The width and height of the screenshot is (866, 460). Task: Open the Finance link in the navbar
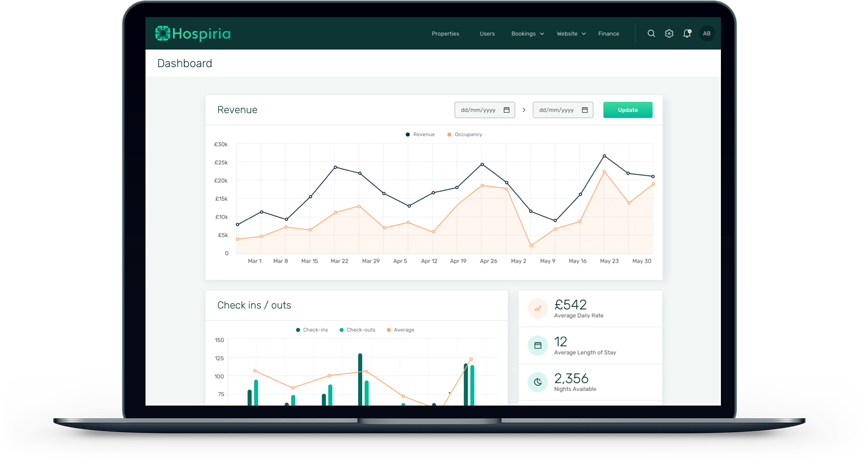[x=608, y=34]
